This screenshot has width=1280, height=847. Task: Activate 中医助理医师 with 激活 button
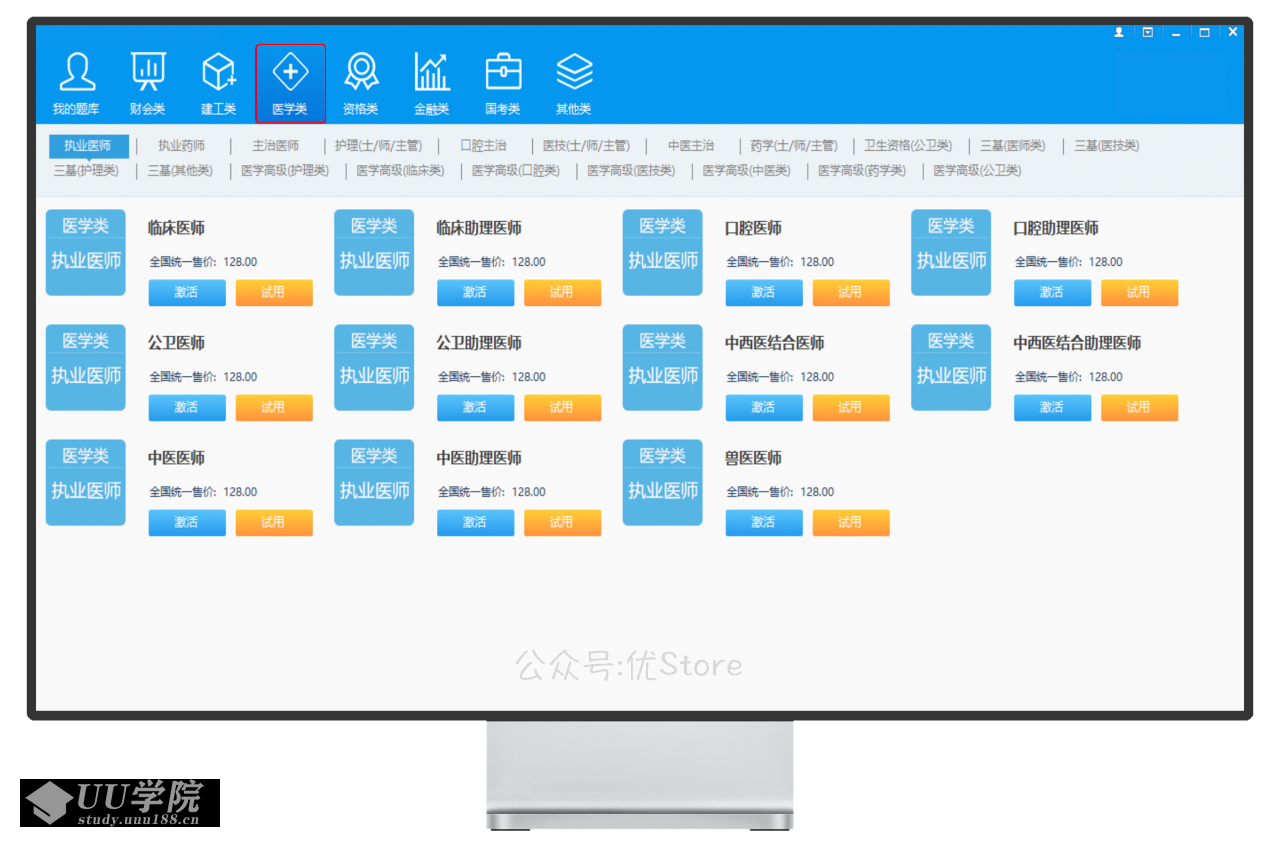click(x=475, y=522)
